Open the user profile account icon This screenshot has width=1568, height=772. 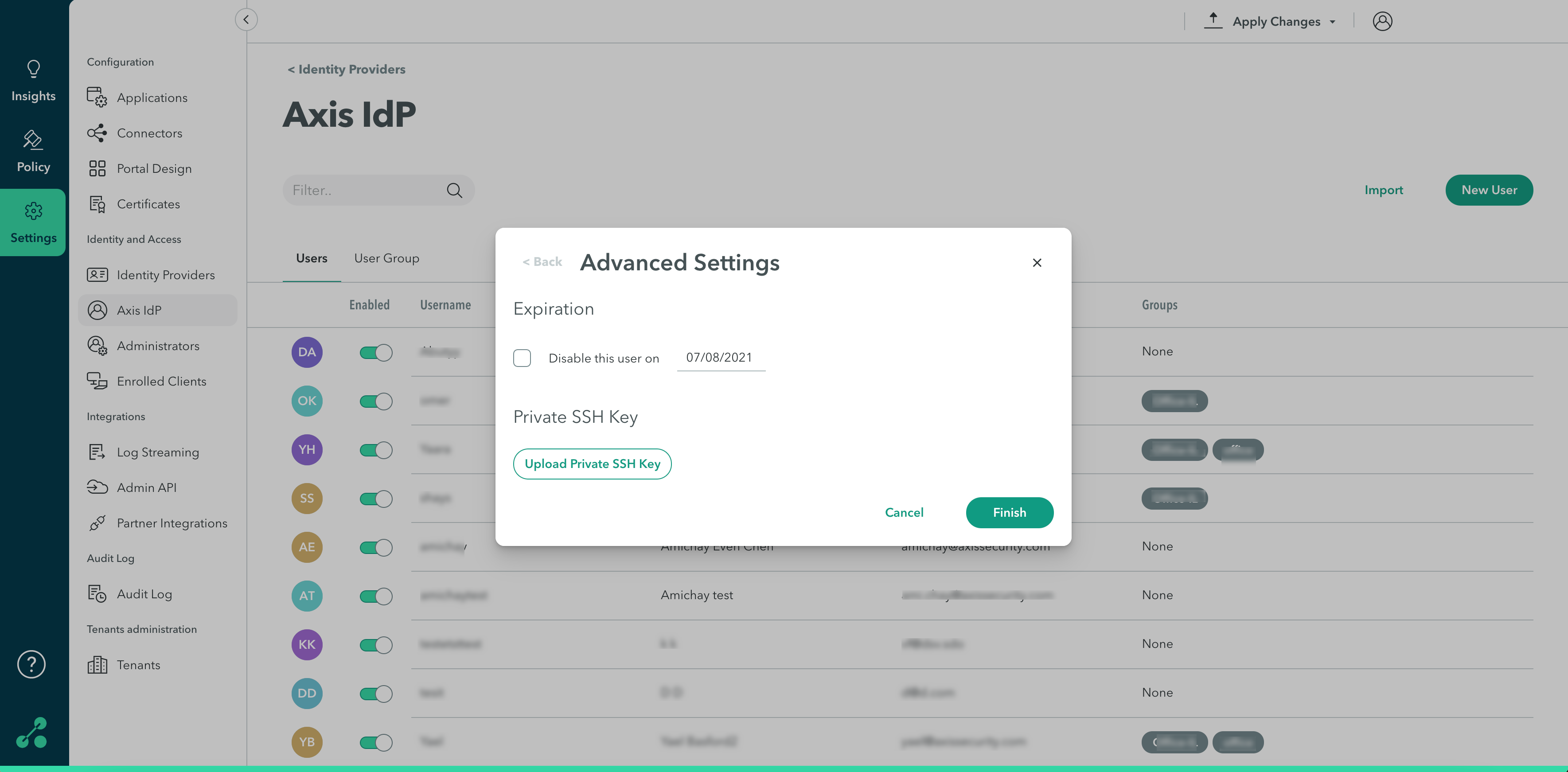1382,21
